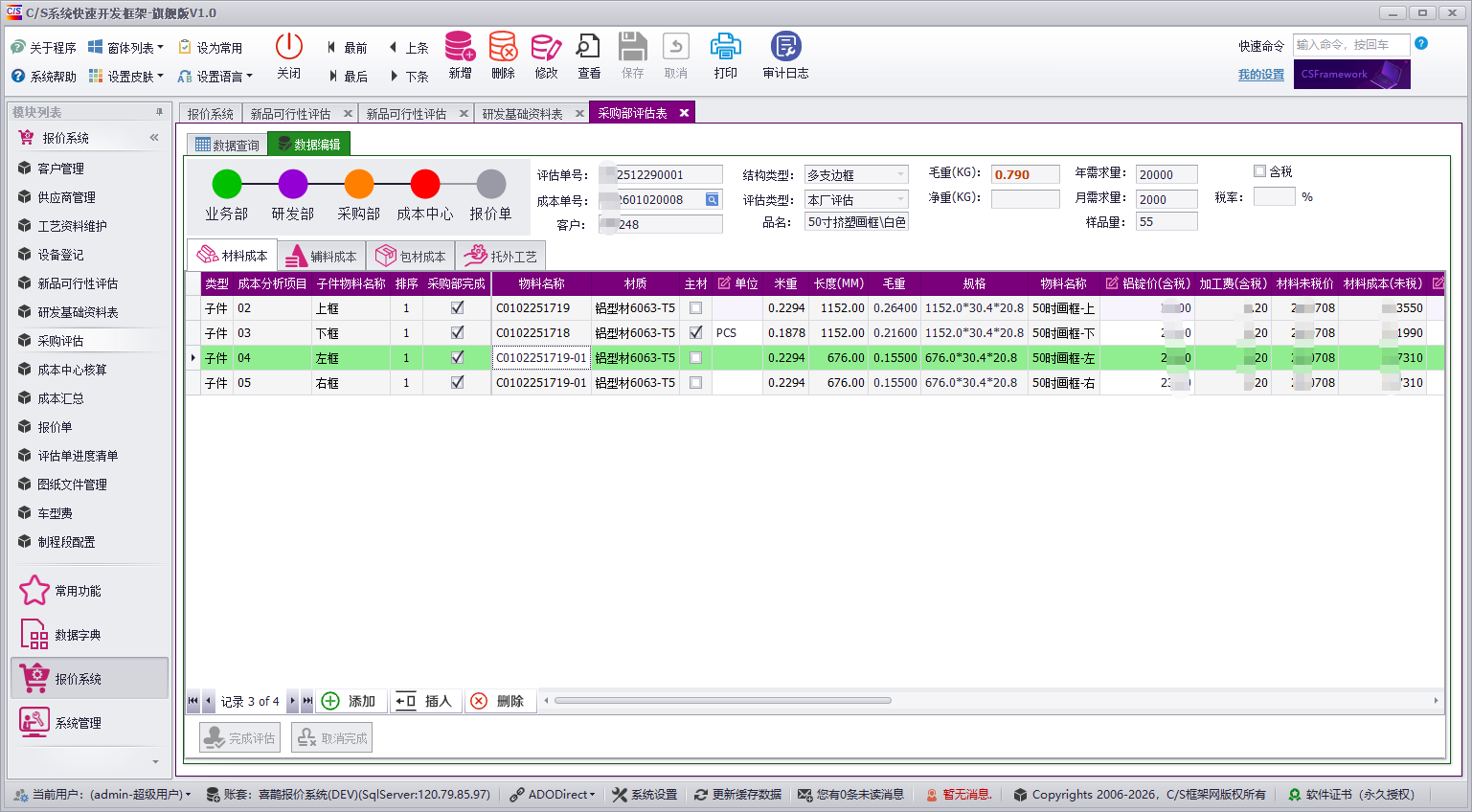1472x812 pixels.
Task: Go to 最前 first record
Action: 347,48
